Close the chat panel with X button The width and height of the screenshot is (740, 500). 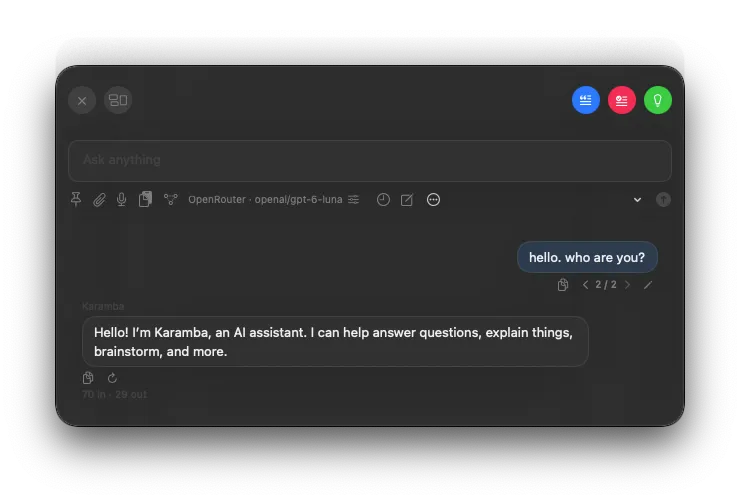click(82, 101)
